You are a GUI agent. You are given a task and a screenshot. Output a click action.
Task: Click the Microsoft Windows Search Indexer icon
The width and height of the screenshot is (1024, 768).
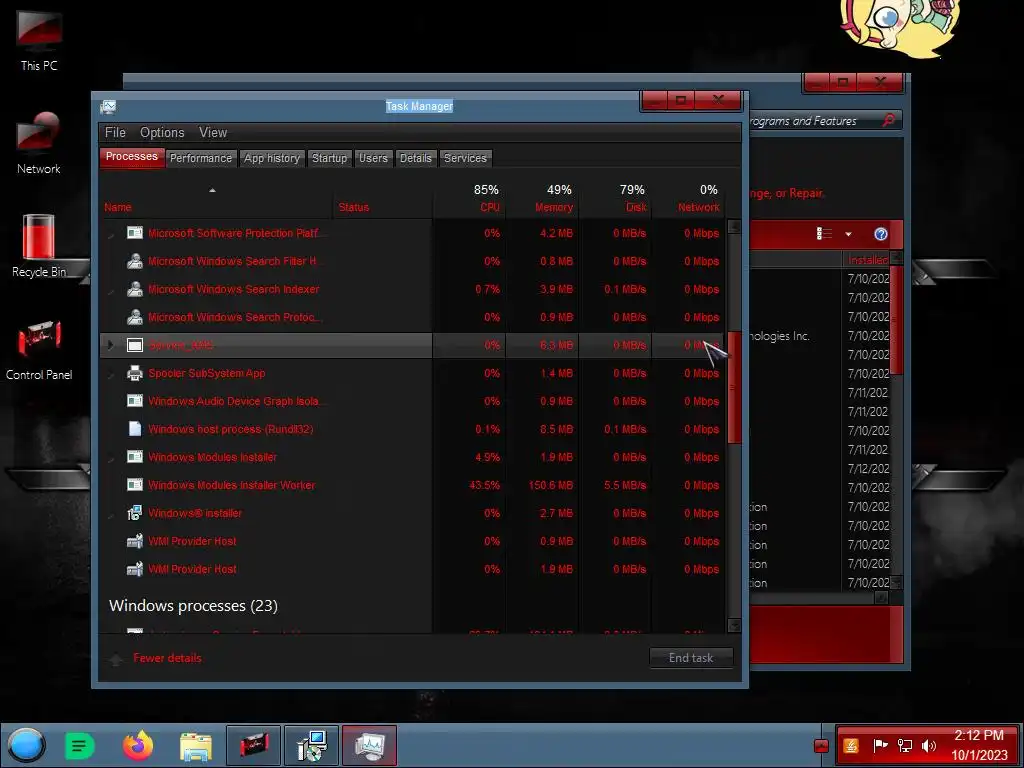coord(135,289)
